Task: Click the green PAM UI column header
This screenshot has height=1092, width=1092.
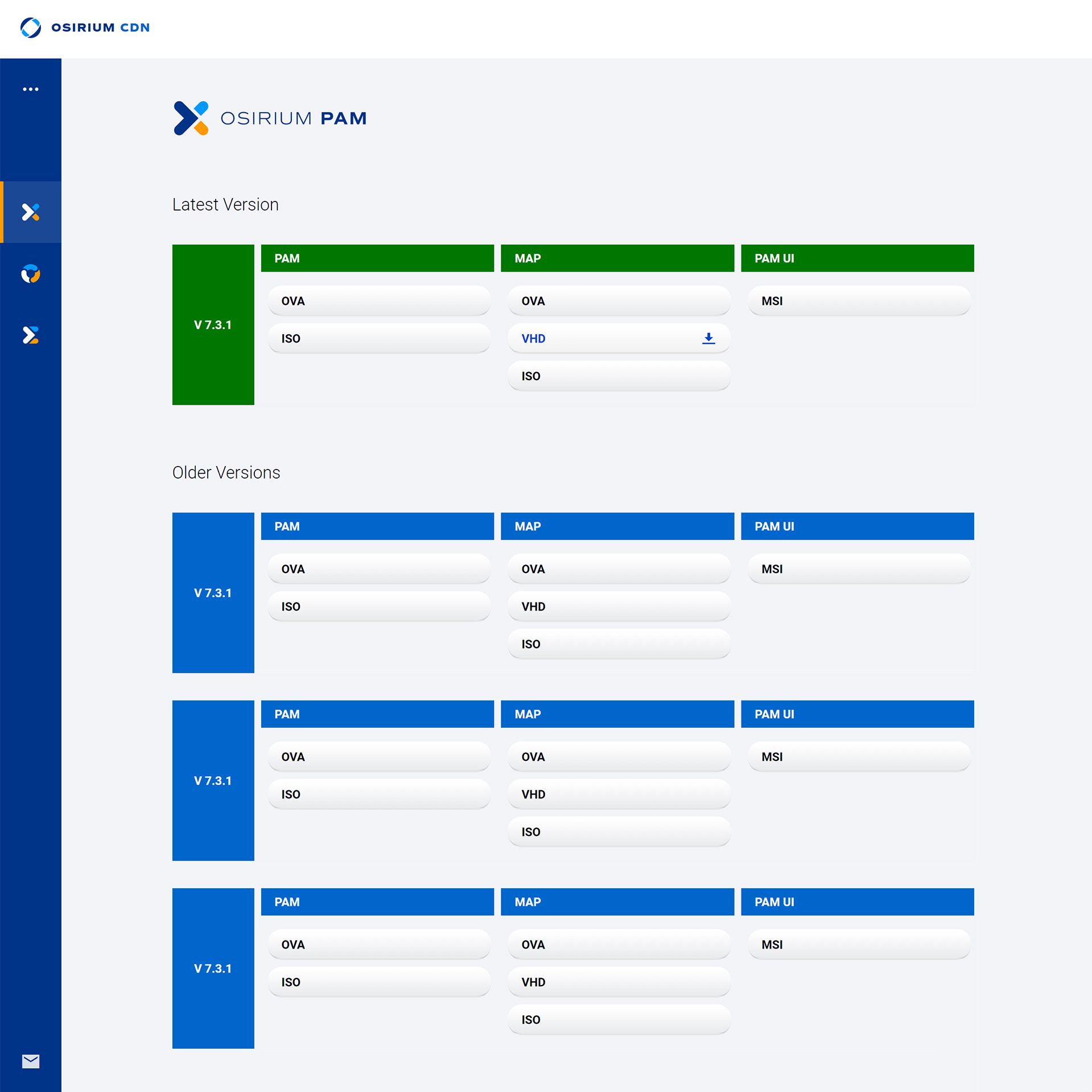Action: point(858,258)
